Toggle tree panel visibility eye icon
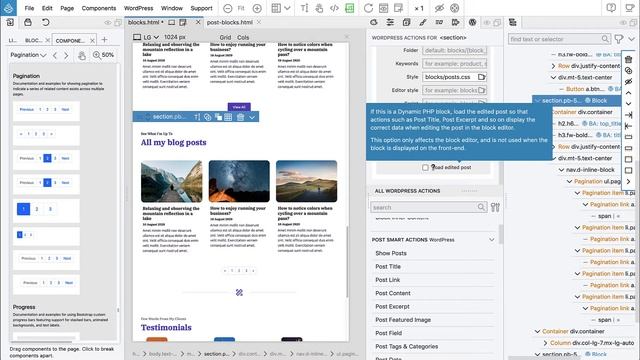 tap(623, 23)
